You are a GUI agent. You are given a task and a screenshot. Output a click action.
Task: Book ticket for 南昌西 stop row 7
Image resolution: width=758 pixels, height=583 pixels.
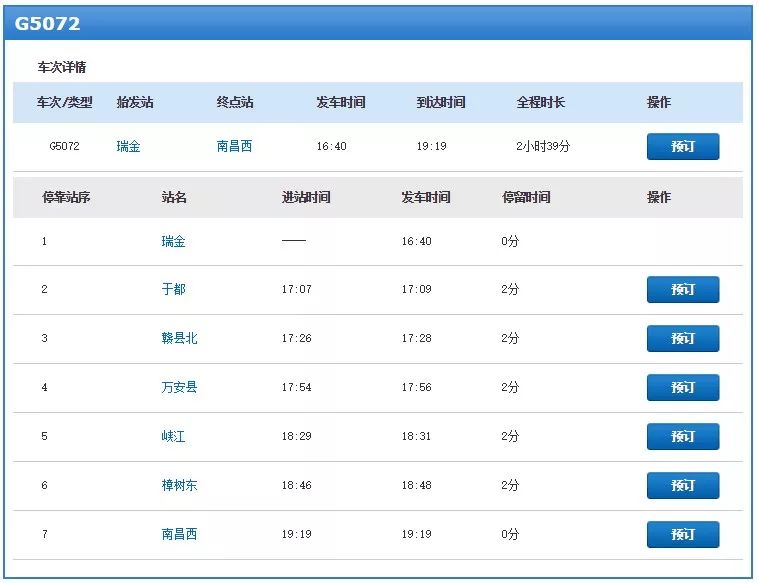683,534
